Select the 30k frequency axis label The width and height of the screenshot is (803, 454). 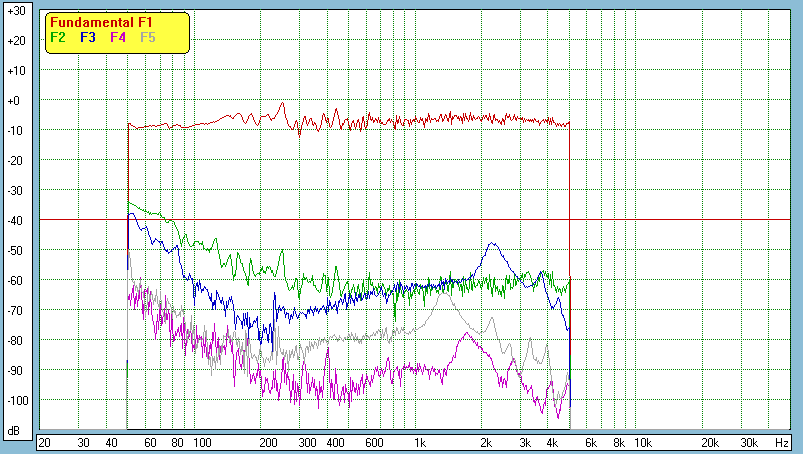click(749, 442)
